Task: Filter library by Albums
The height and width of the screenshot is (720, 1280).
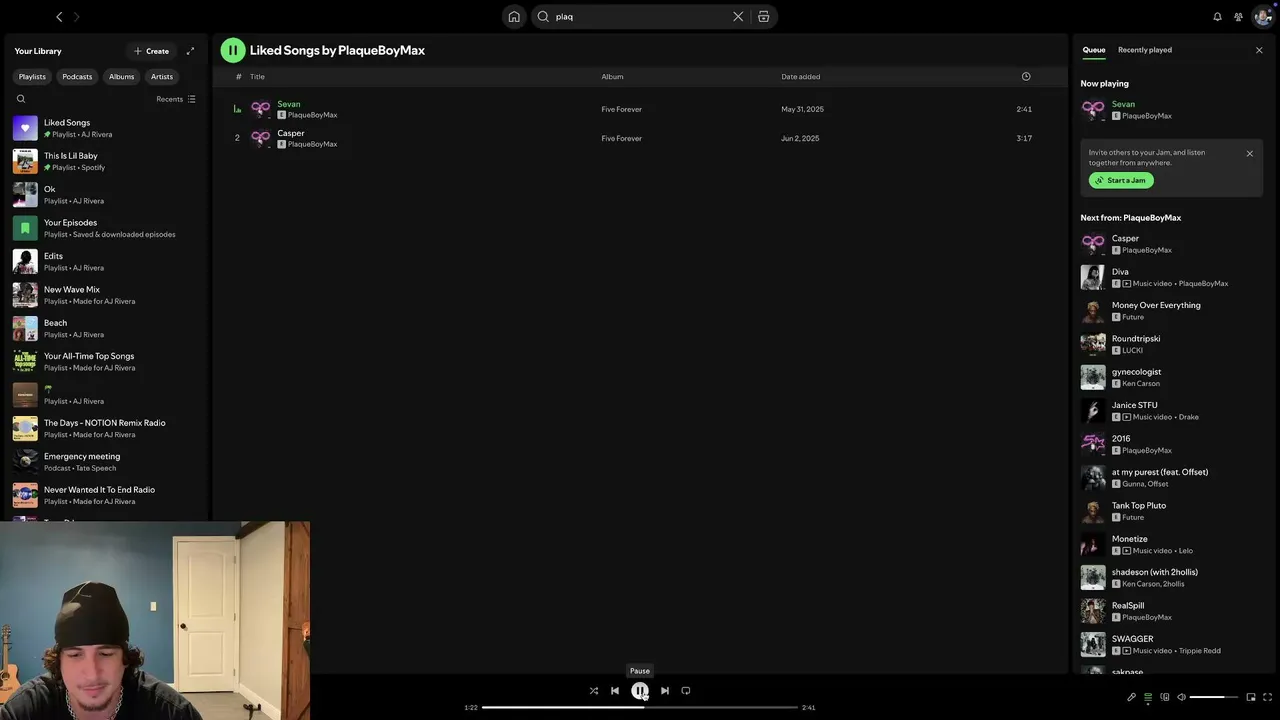Action: click(x=122, y=77)
